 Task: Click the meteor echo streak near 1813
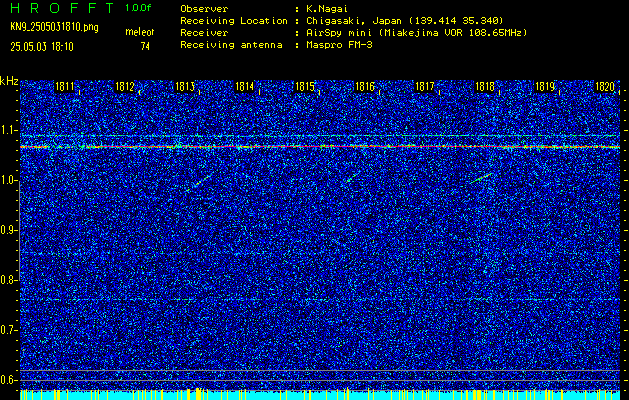coord(202,181)
